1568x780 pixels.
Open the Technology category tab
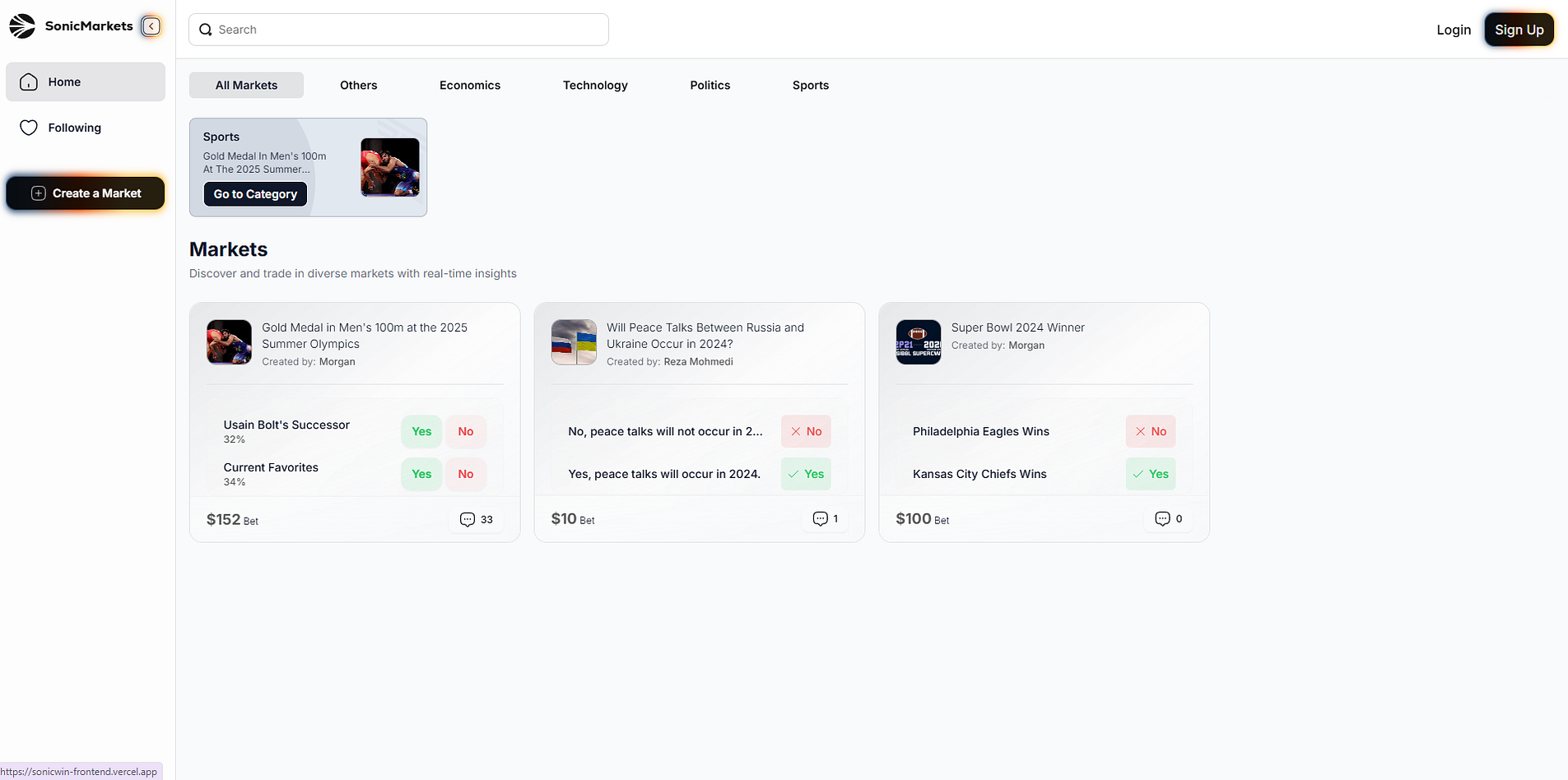[x=595, y=86]
